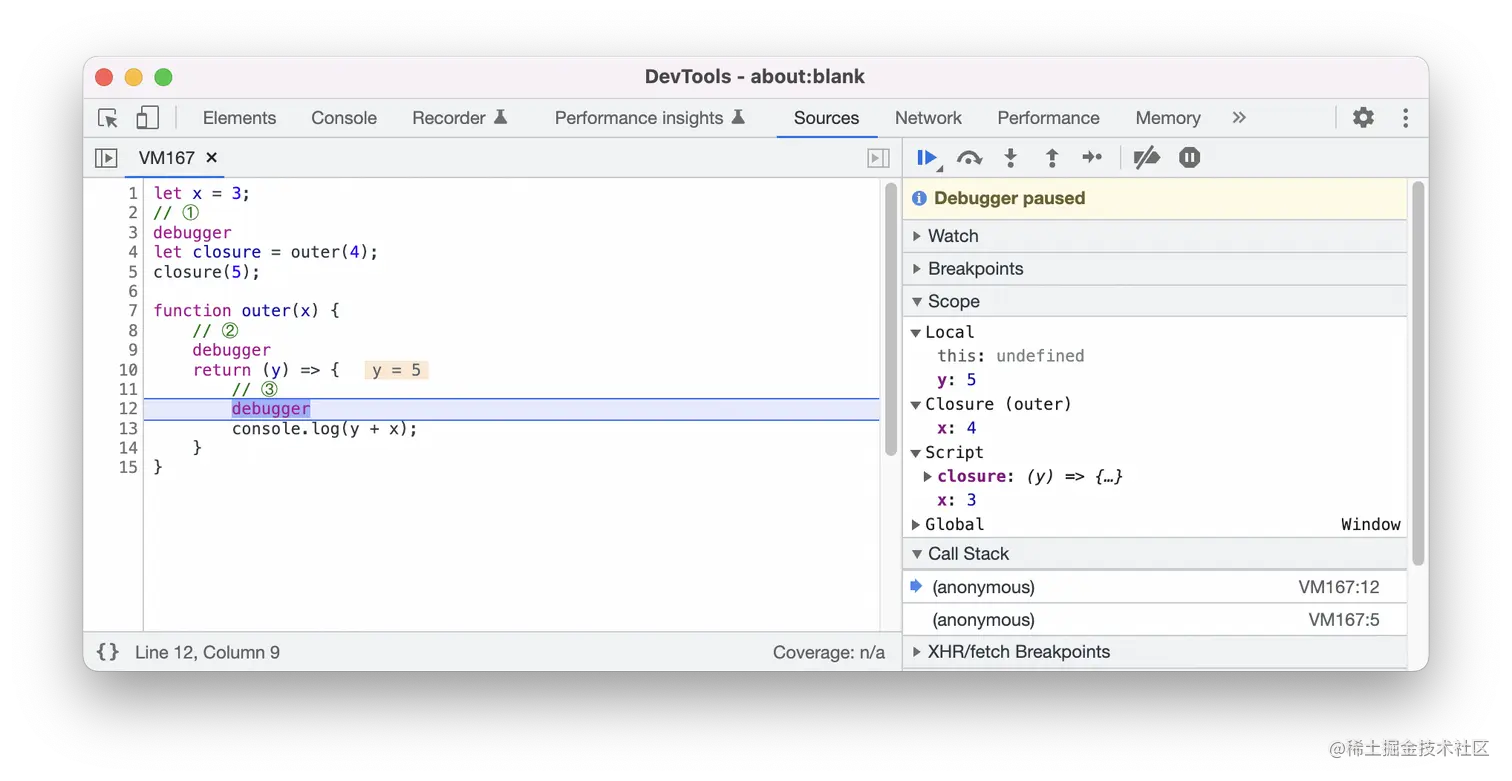
Task: Step into next function call
Action: [1011, 157]
